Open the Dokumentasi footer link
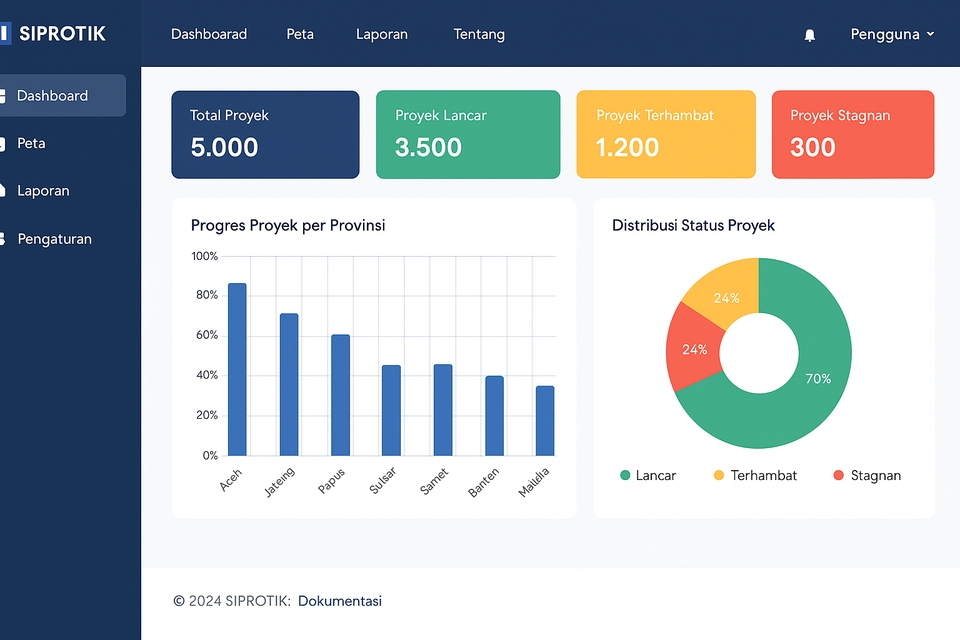960x640 pixels. [x=339, y=601]
